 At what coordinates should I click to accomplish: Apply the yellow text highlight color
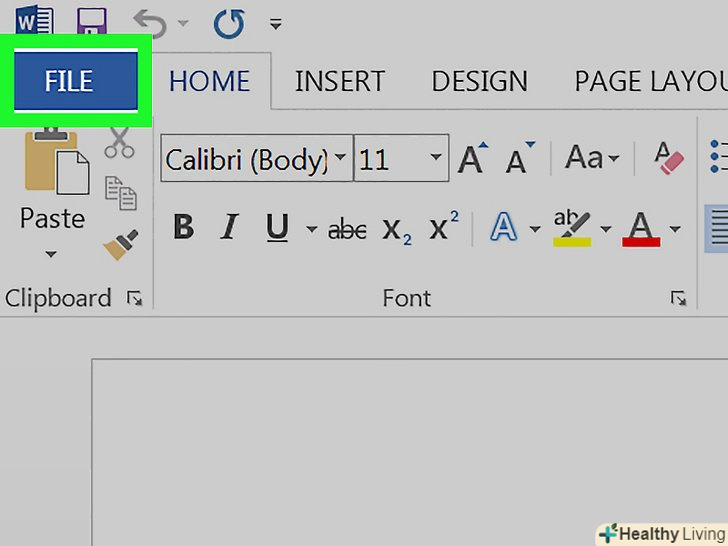pyautogui.click(x=572, y=228)
